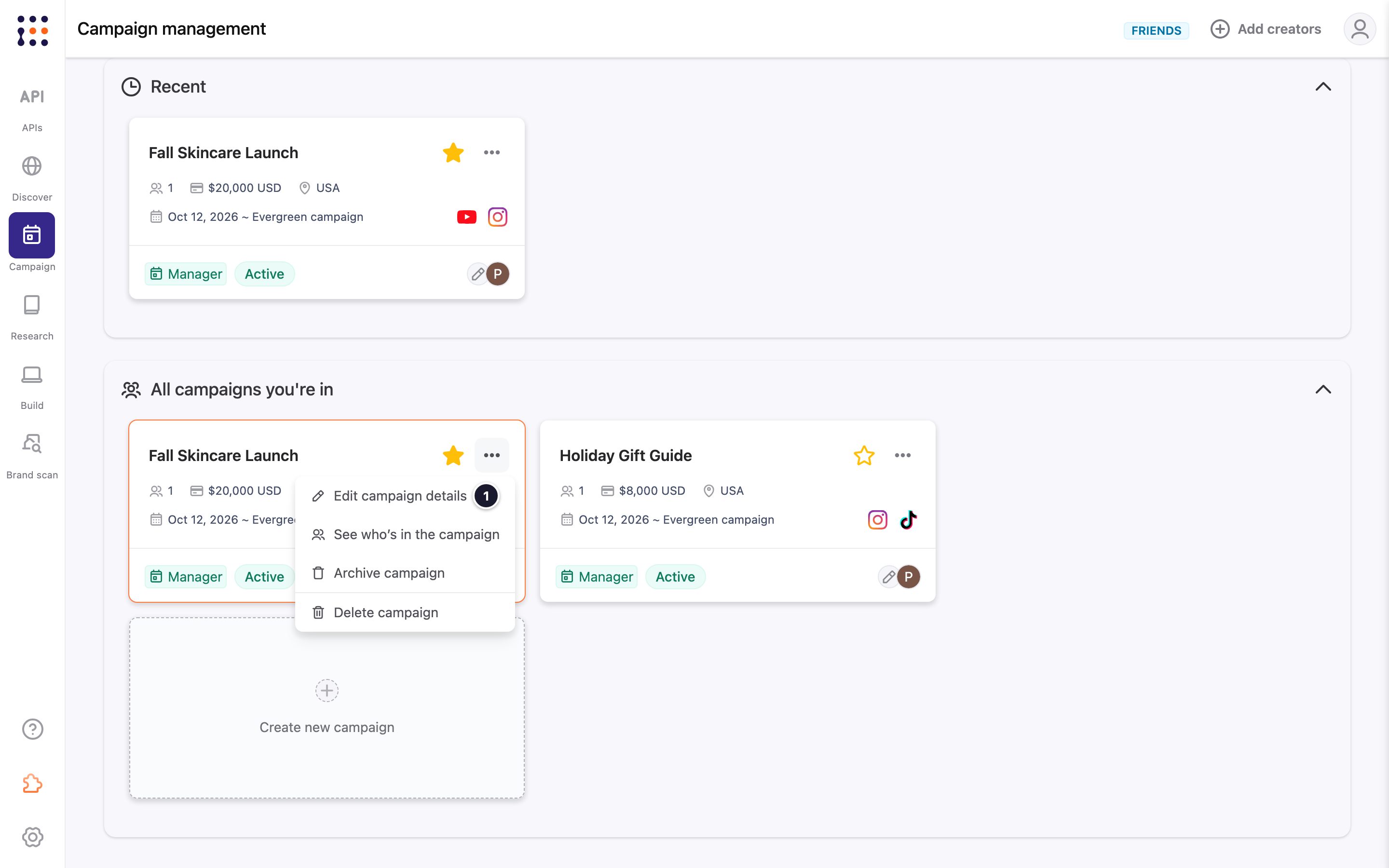Screen dimensions: 1389x868
Task: Click the orange puzzle integrations icon
Action: [x=33, y=783]
